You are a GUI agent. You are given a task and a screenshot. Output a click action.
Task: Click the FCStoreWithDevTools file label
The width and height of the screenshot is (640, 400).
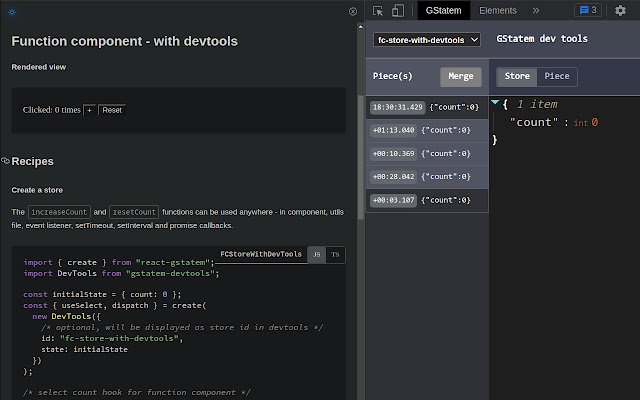tap(261, 254)
